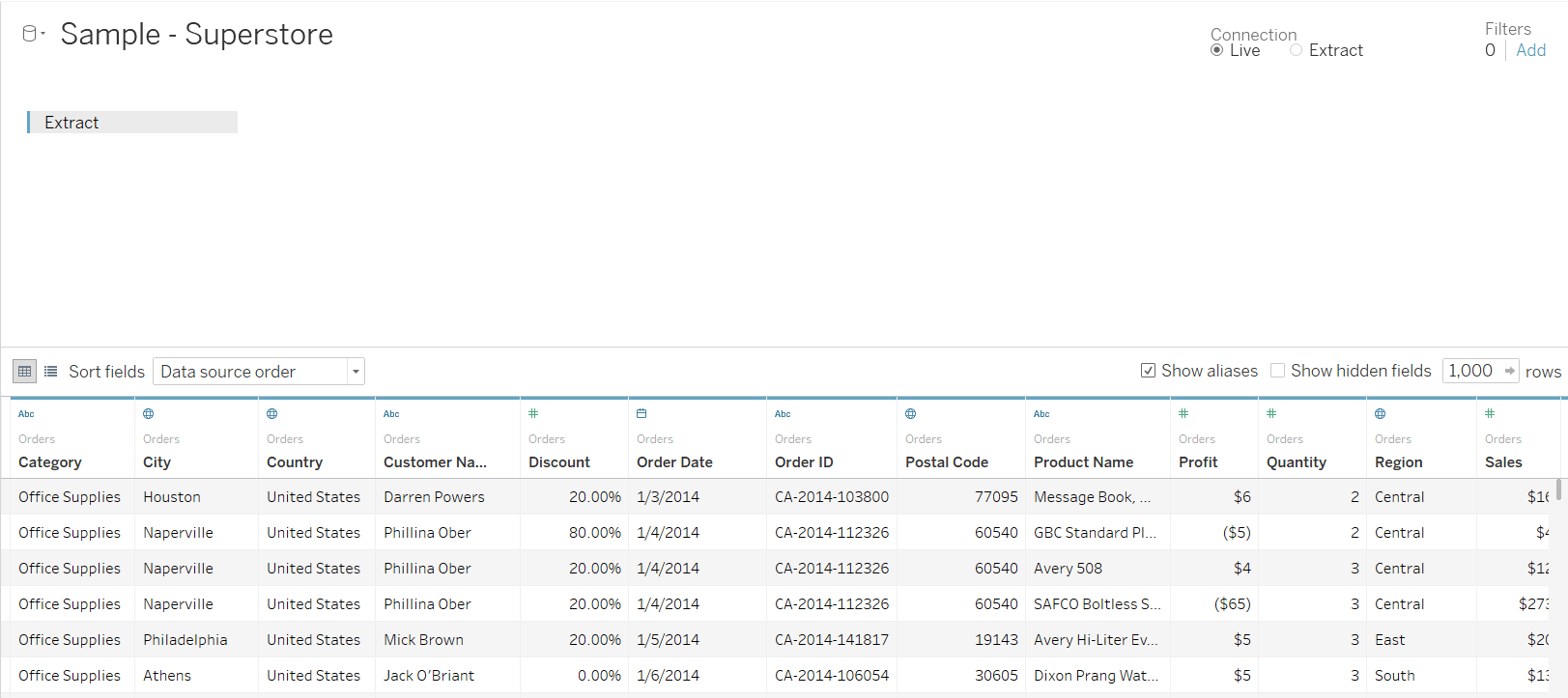Viewport: 1568px width, 698px height.
Task: Click the Postal Code globe type icon
Action: tap(911, 414)
